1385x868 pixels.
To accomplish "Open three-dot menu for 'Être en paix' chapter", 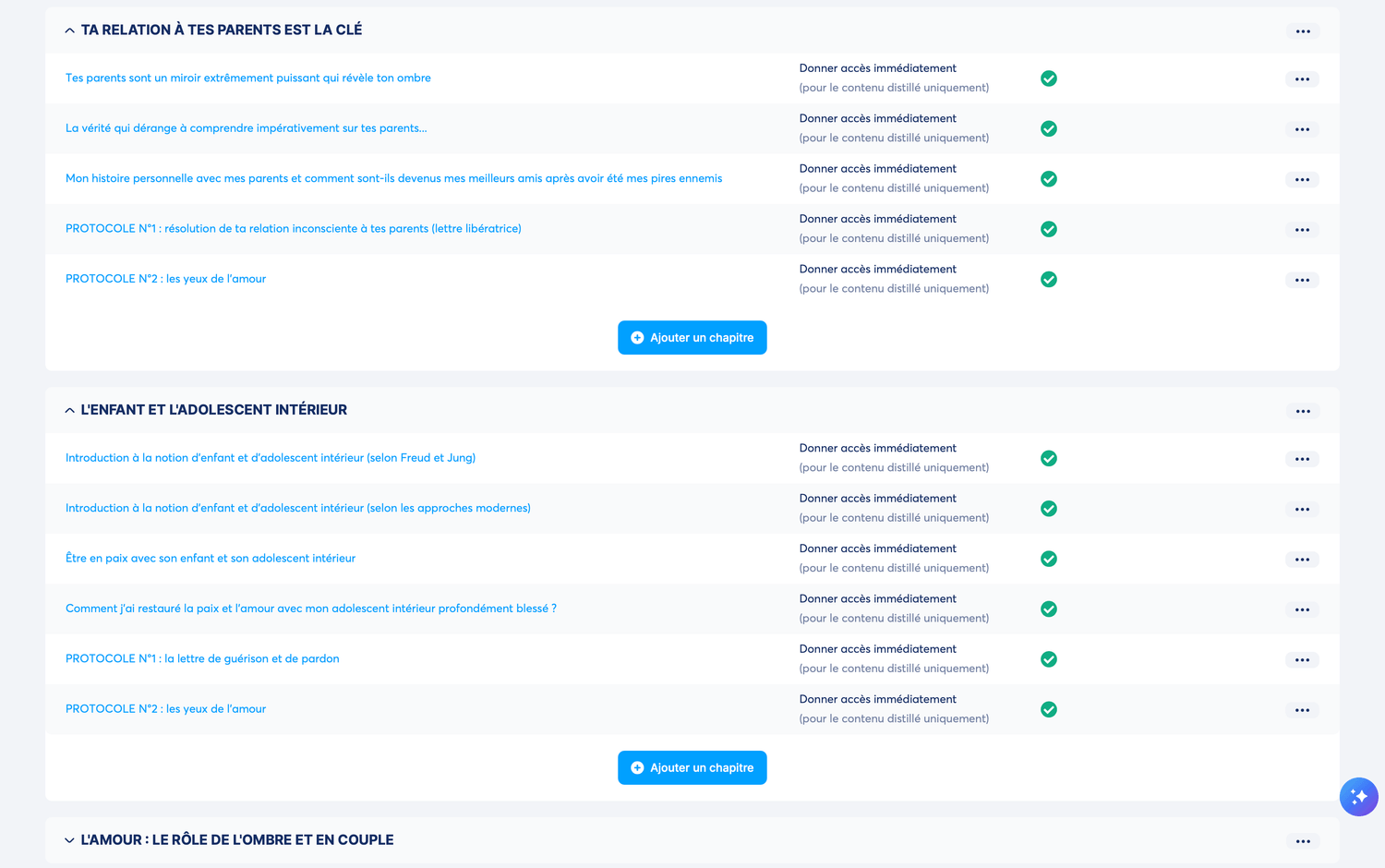I will click(x=1302, y=560).
